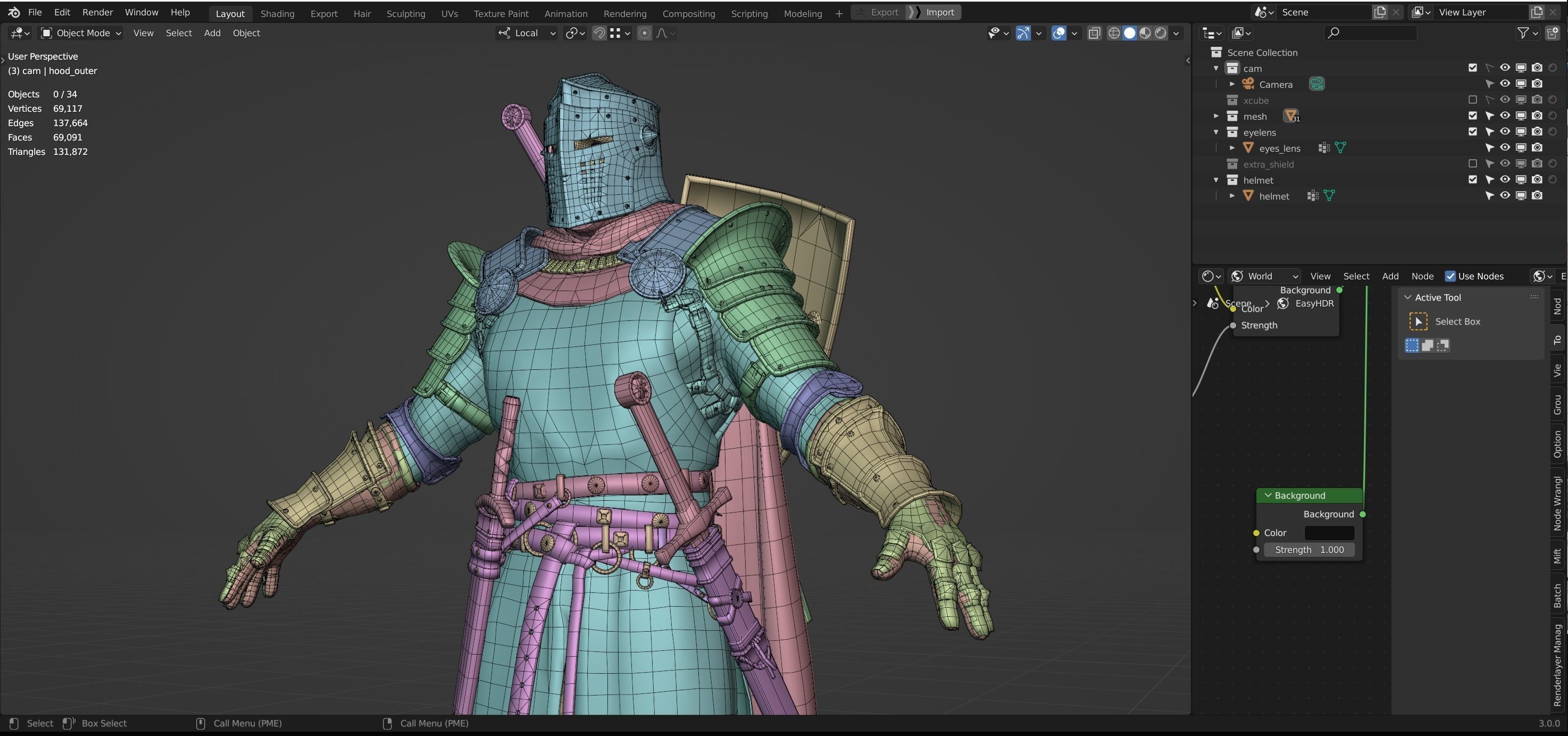Switch to wireframe viewport shading
Image resolution: width=1568 pixels, height=736 pixels.
click(1114, 33)
